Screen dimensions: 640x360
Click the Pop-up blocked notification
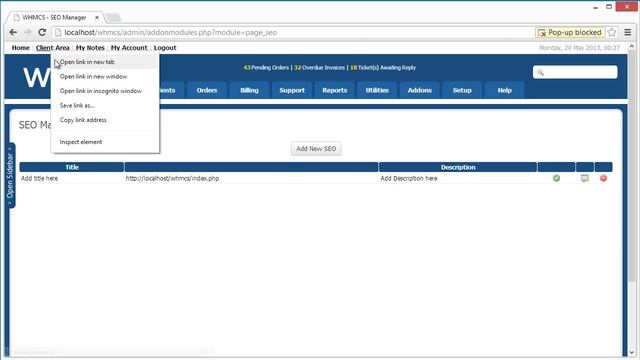coord(570,32)
